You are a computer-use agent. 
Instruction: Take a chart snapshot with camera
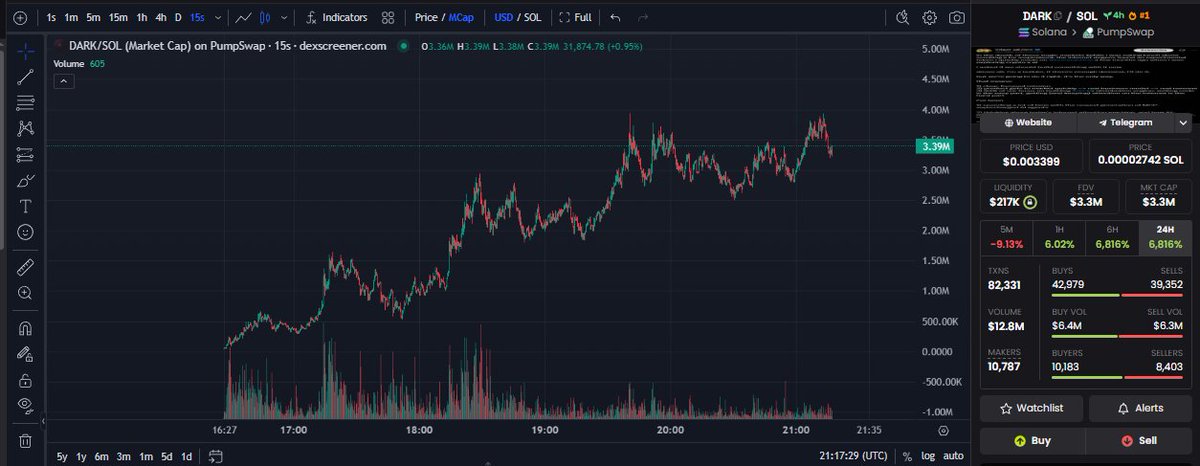957,17
